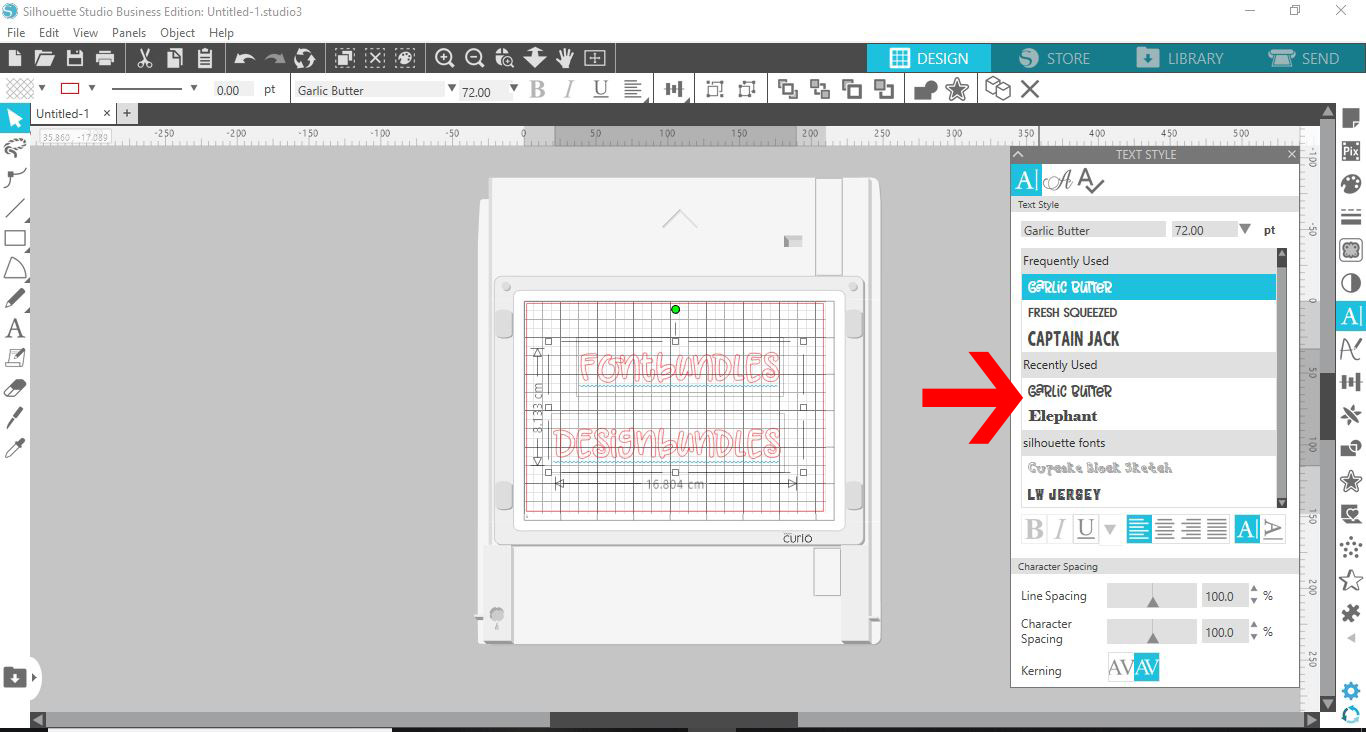This screenshot has width=1366, height=732.
Task: Select the Line drawing tool
Action: [15, 208]
